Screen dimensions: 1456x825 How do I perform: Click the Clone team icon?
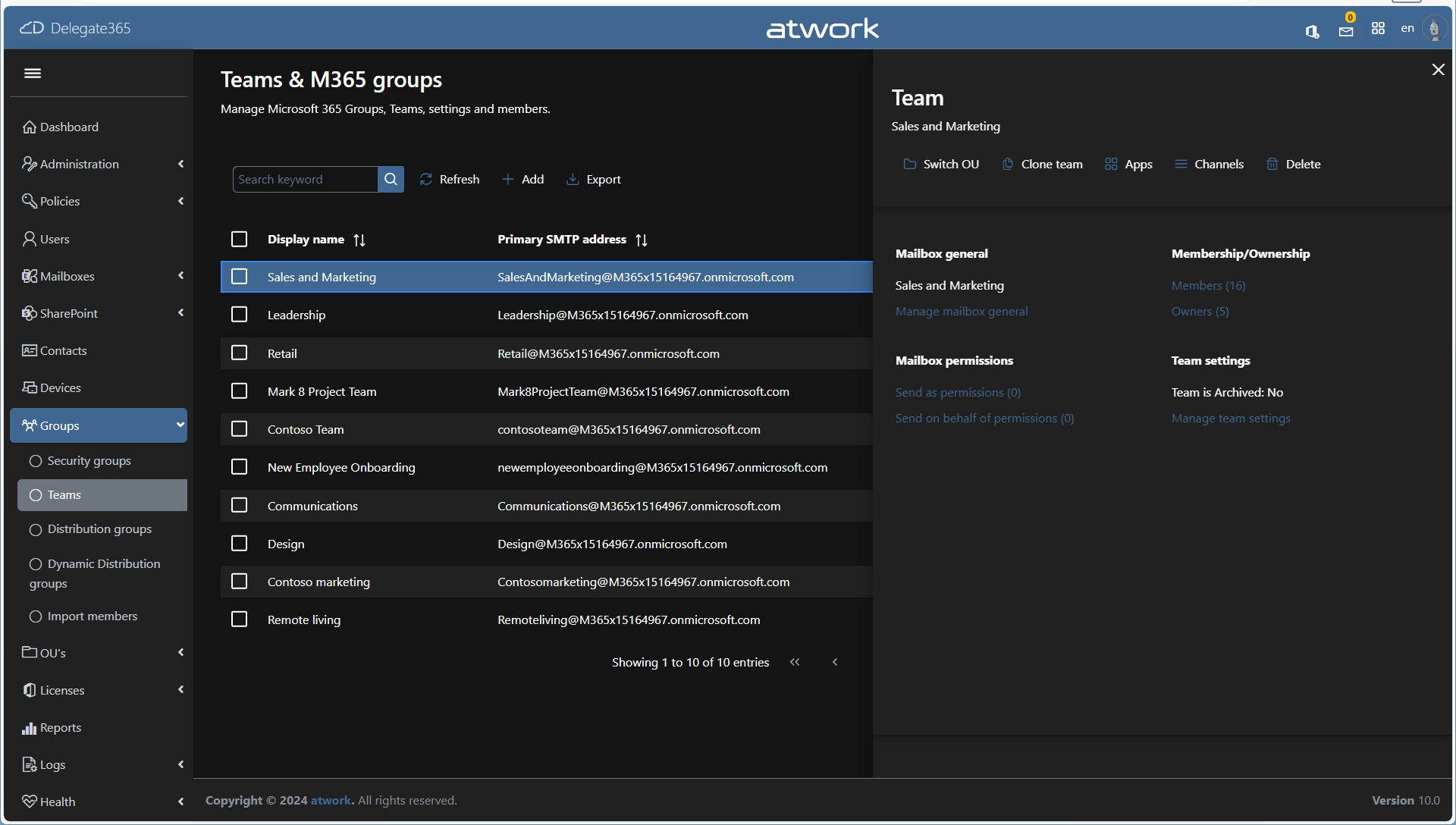[1008, 164]
